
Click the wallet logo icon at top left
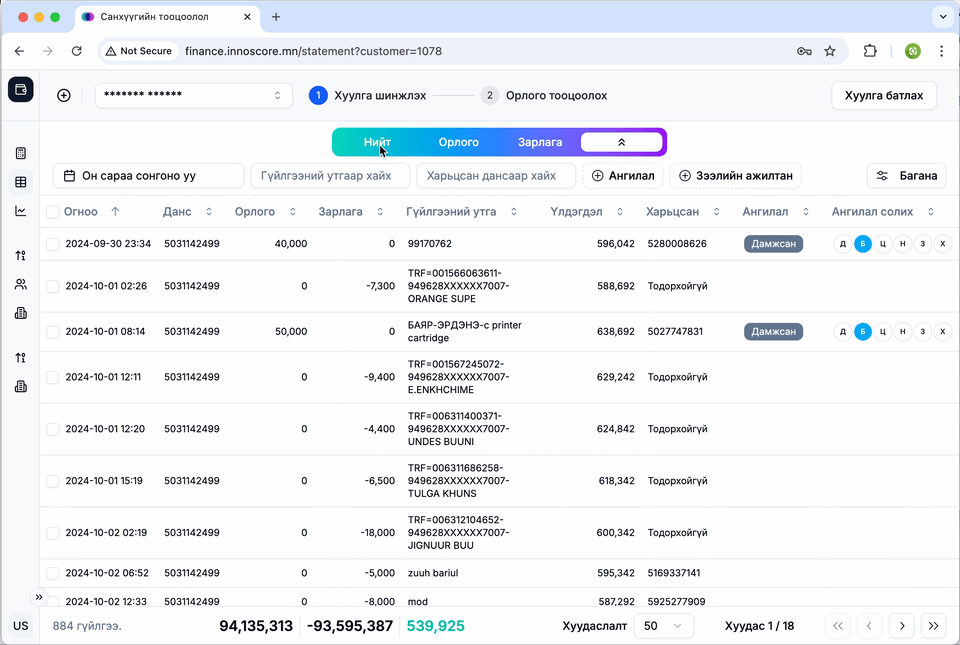[20, 90]
